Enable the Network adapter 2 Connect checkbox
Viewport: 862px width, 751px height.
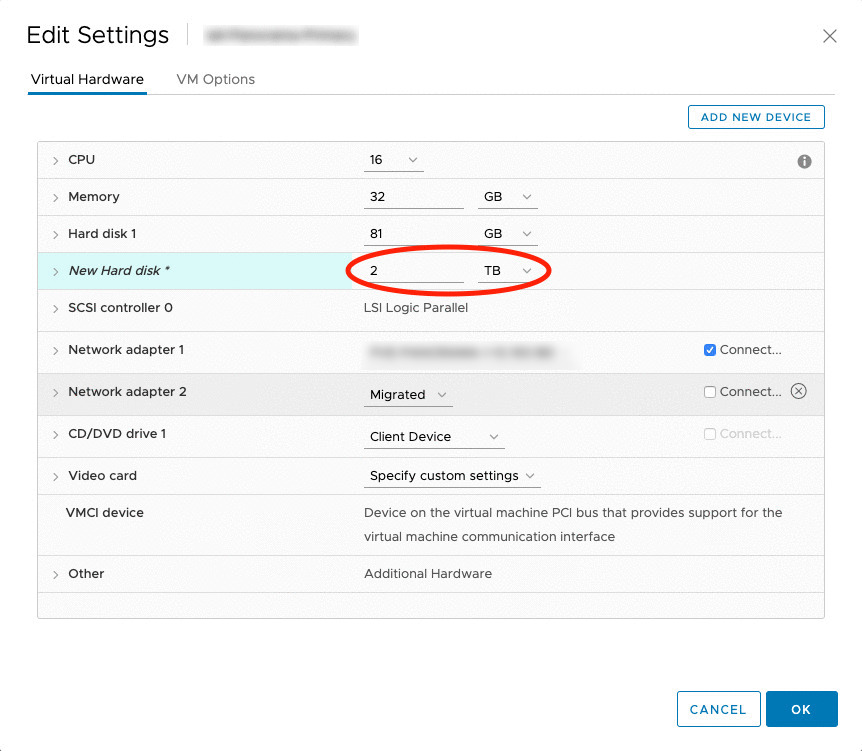click(x=710, y=392)
